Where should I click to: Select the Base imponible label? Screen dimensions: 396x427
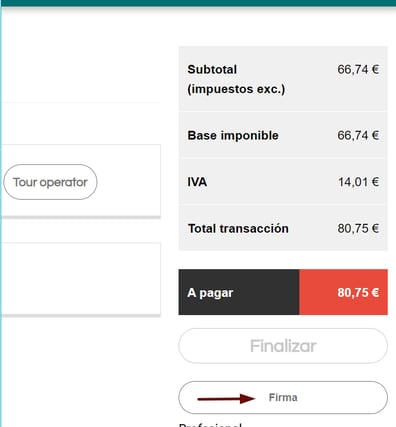tap(233, 135)
